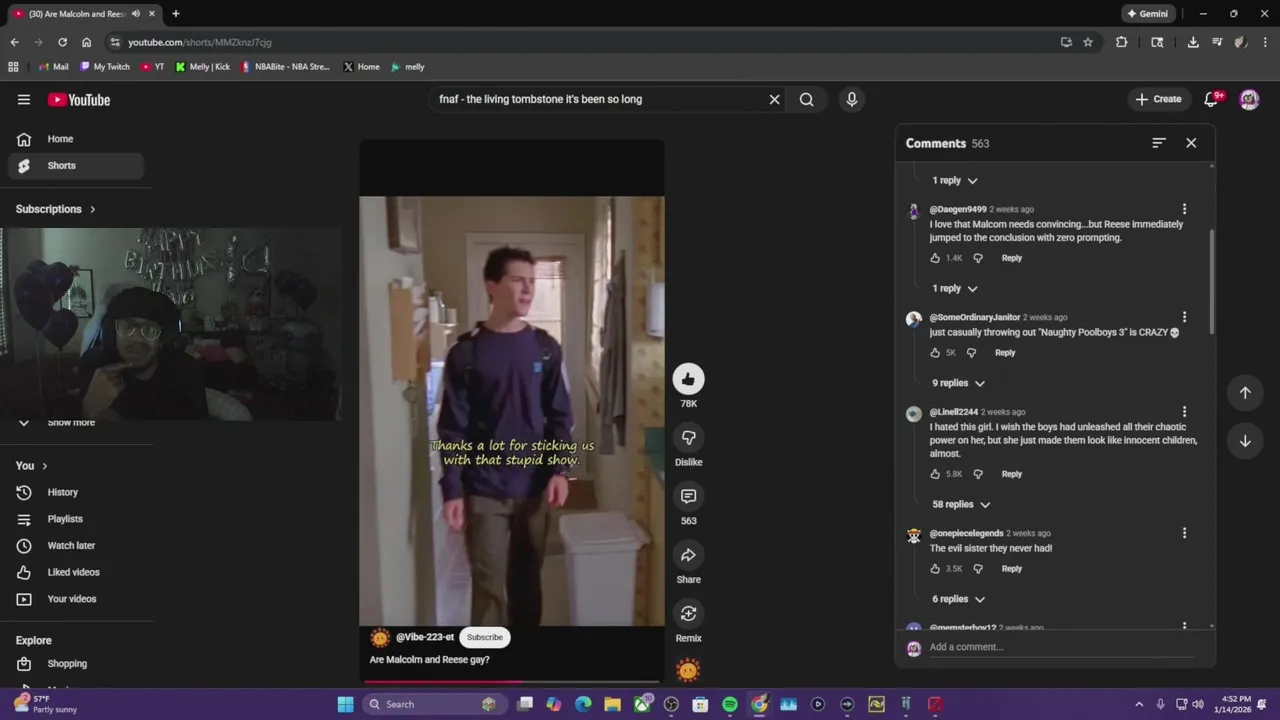Open Windows Start menu
Image resolution: width=1280 pixels, height=720 pixels.
pos(345,704)
